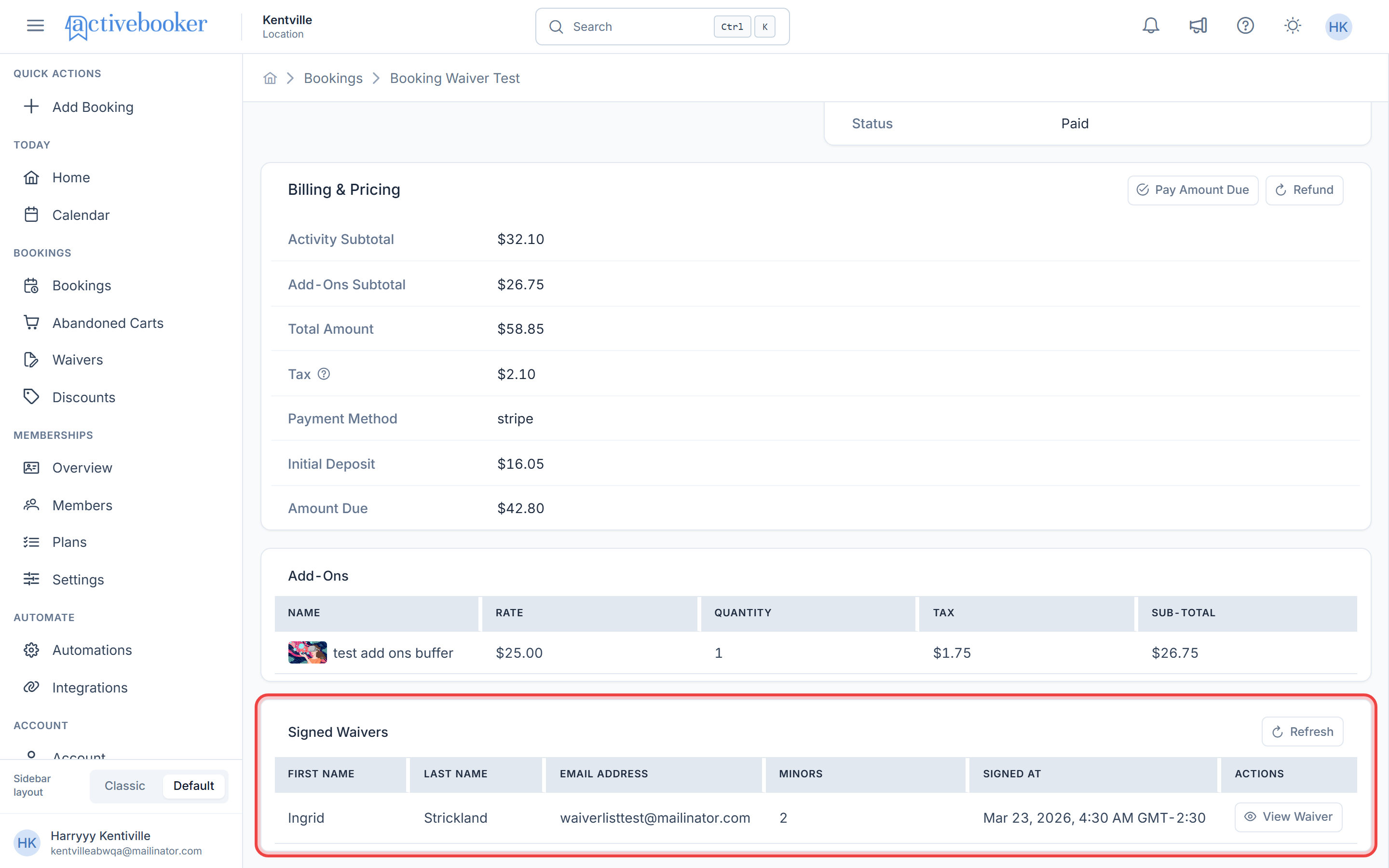Image resolution: width=1389 pixels, height=868 pixels.
Task: Click the Home house icon in sidebar
Action: click(31, 177)
